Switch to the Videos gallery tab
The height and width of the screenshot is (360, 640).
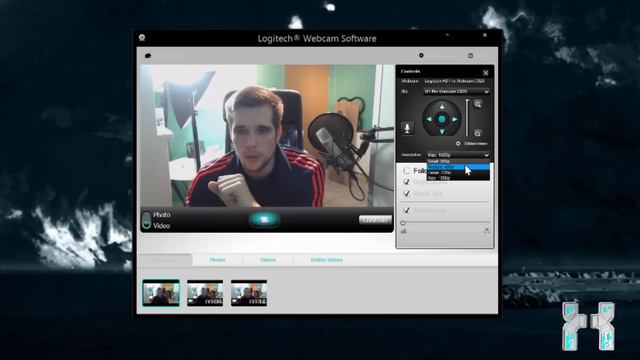tap(268, 260)
